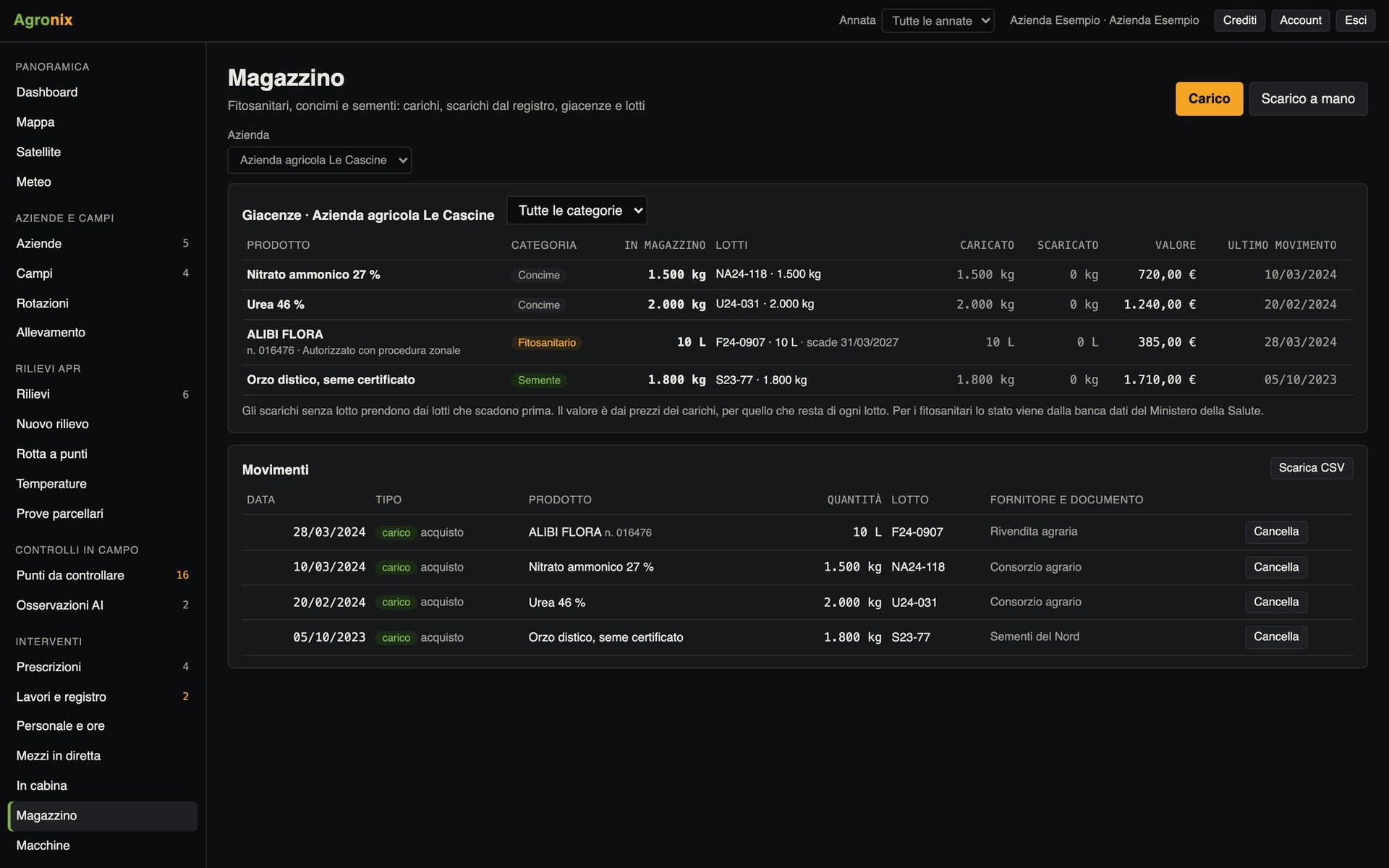Click the ALIBI FLORA product name in Giacenze
The height and width of the screenshot is (868, 1389).
(285, 334)
